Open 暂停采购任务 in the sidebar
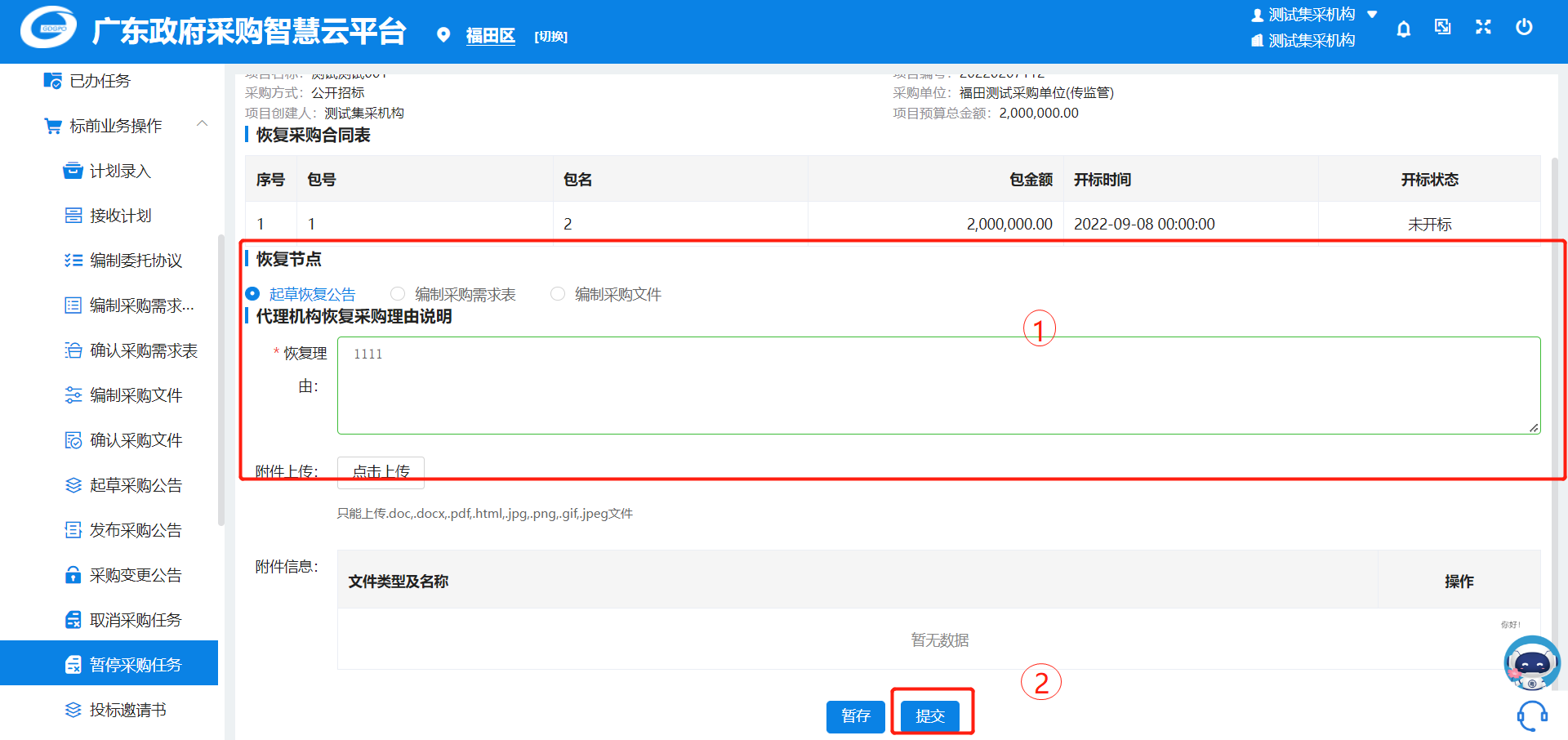1568x740 pixels. [135, 664]
